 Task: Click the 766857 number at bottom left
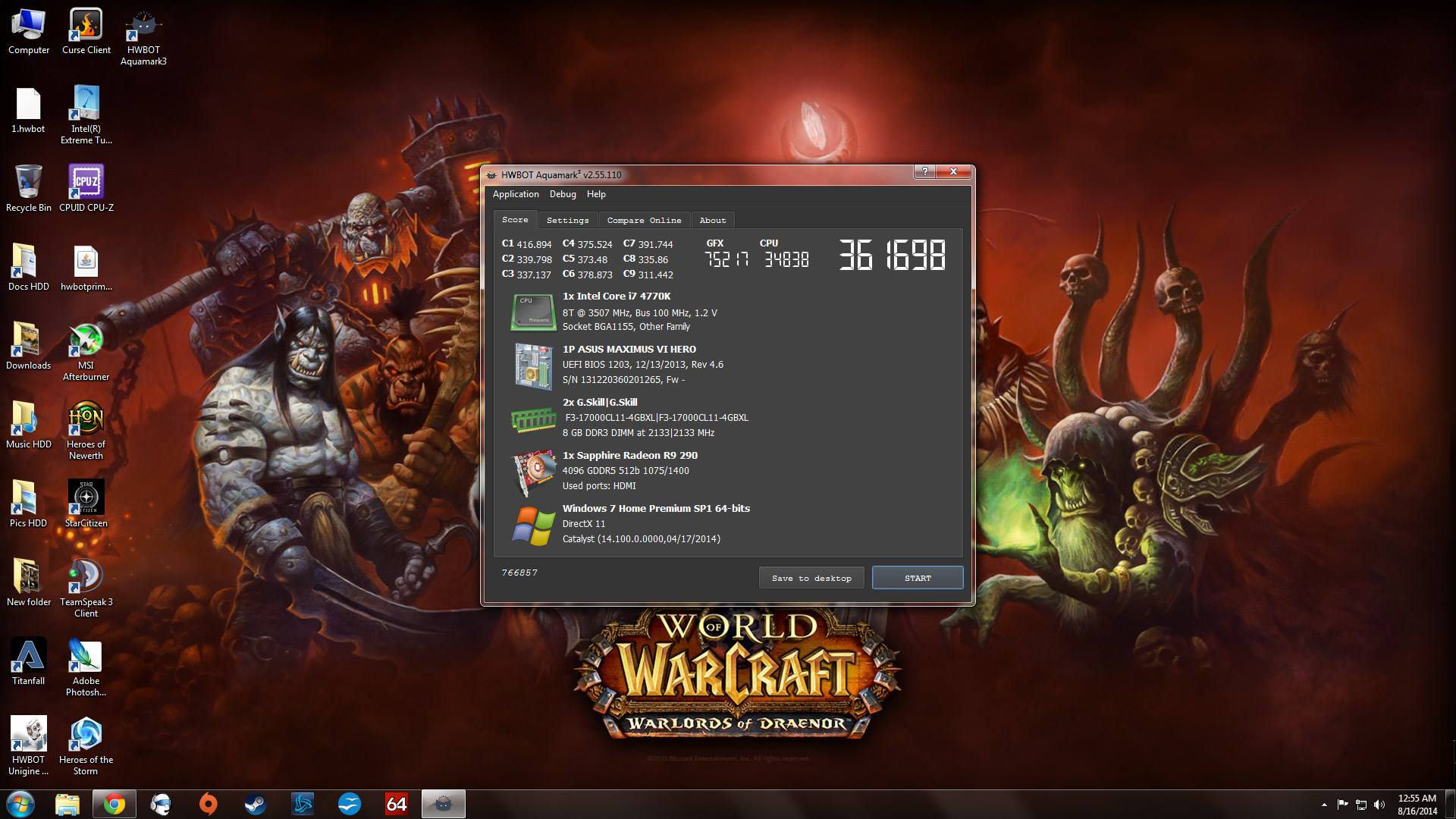(x=519, y=573)
